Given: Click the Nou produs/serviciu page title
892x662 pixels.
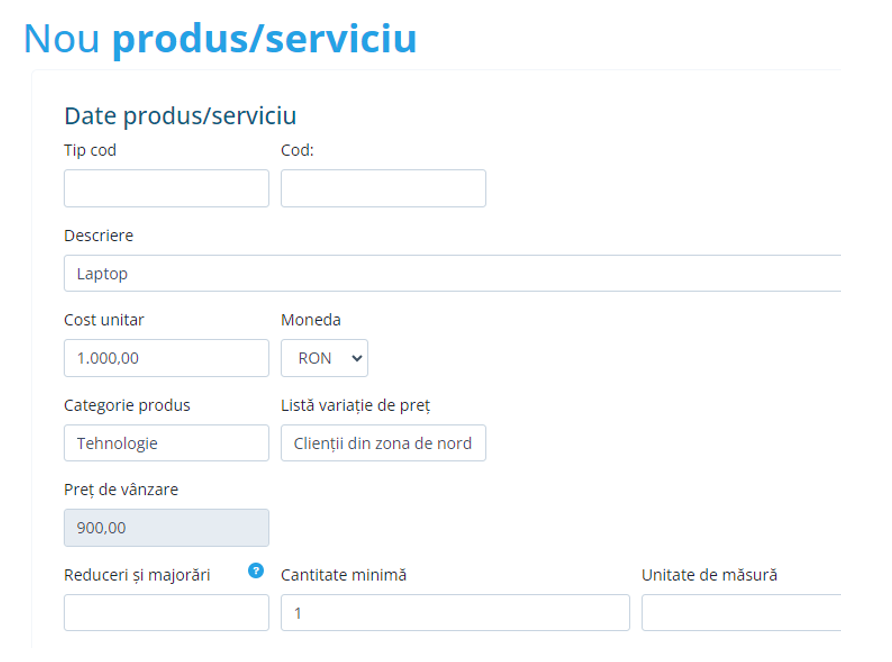Looking at the screenshot, I should (x=220, y=38).
